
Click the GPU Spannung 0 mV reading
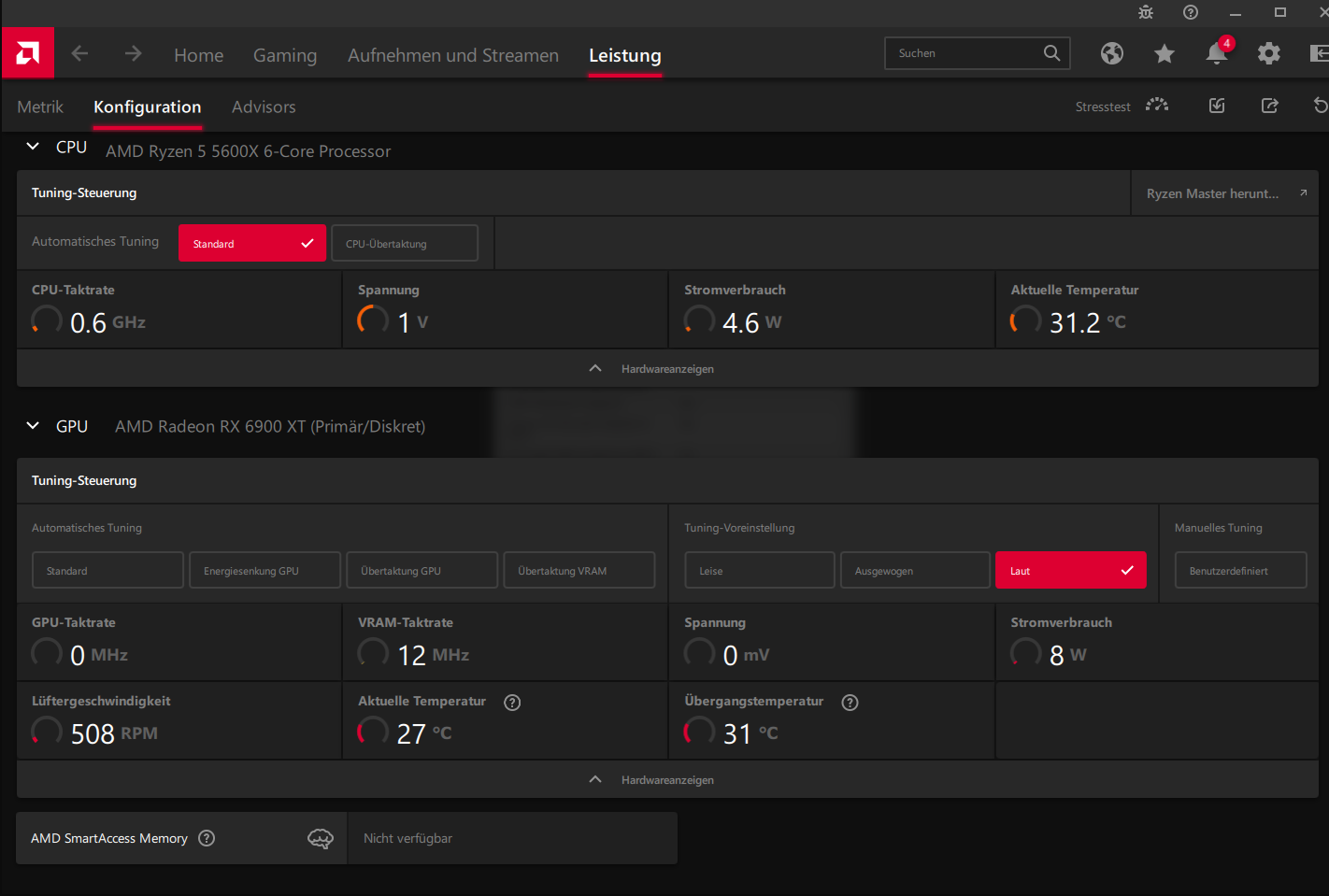[x=747, y=655]
